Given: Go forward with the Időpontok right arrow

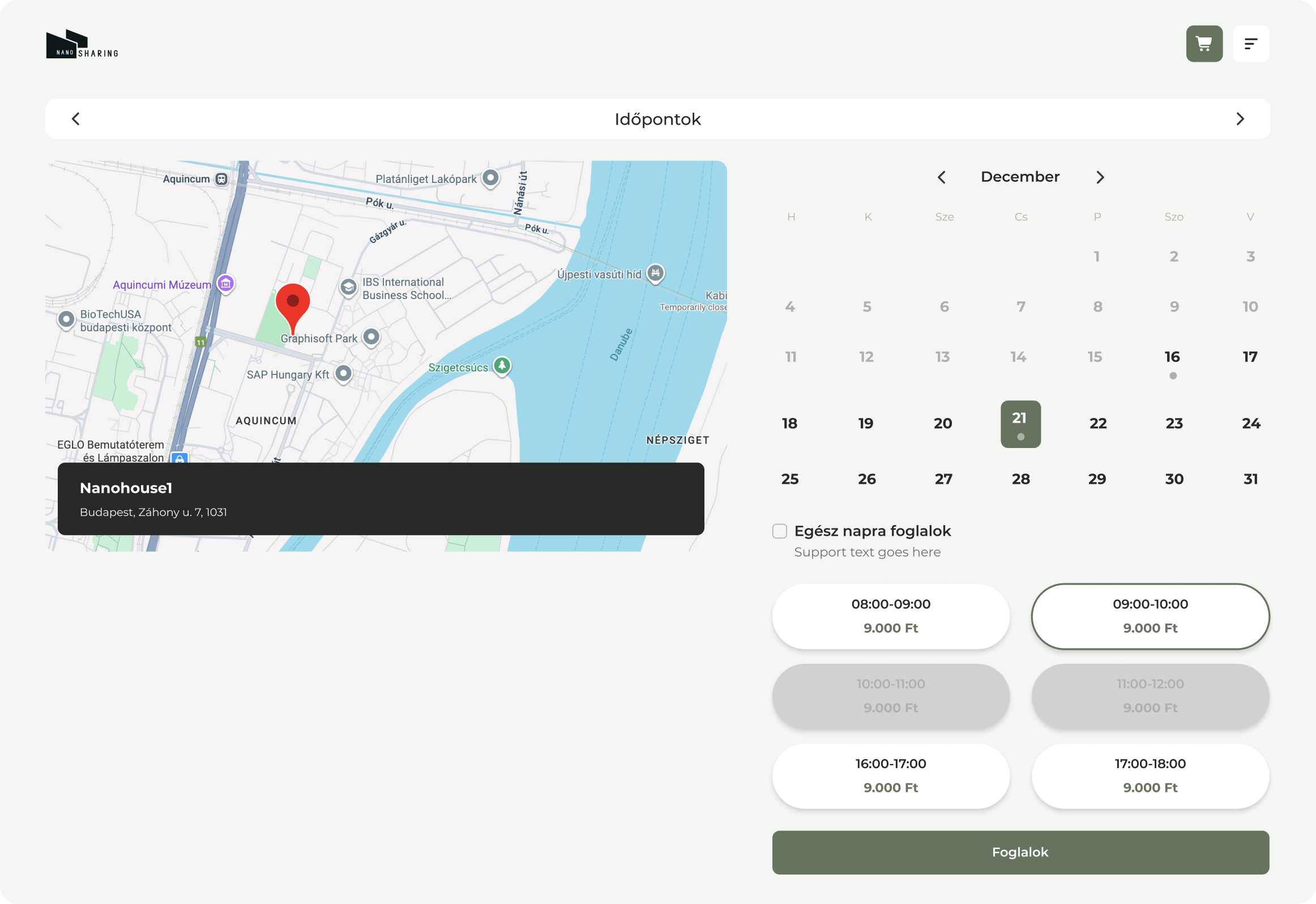Looking at the screenshot, I should 1240,119.
